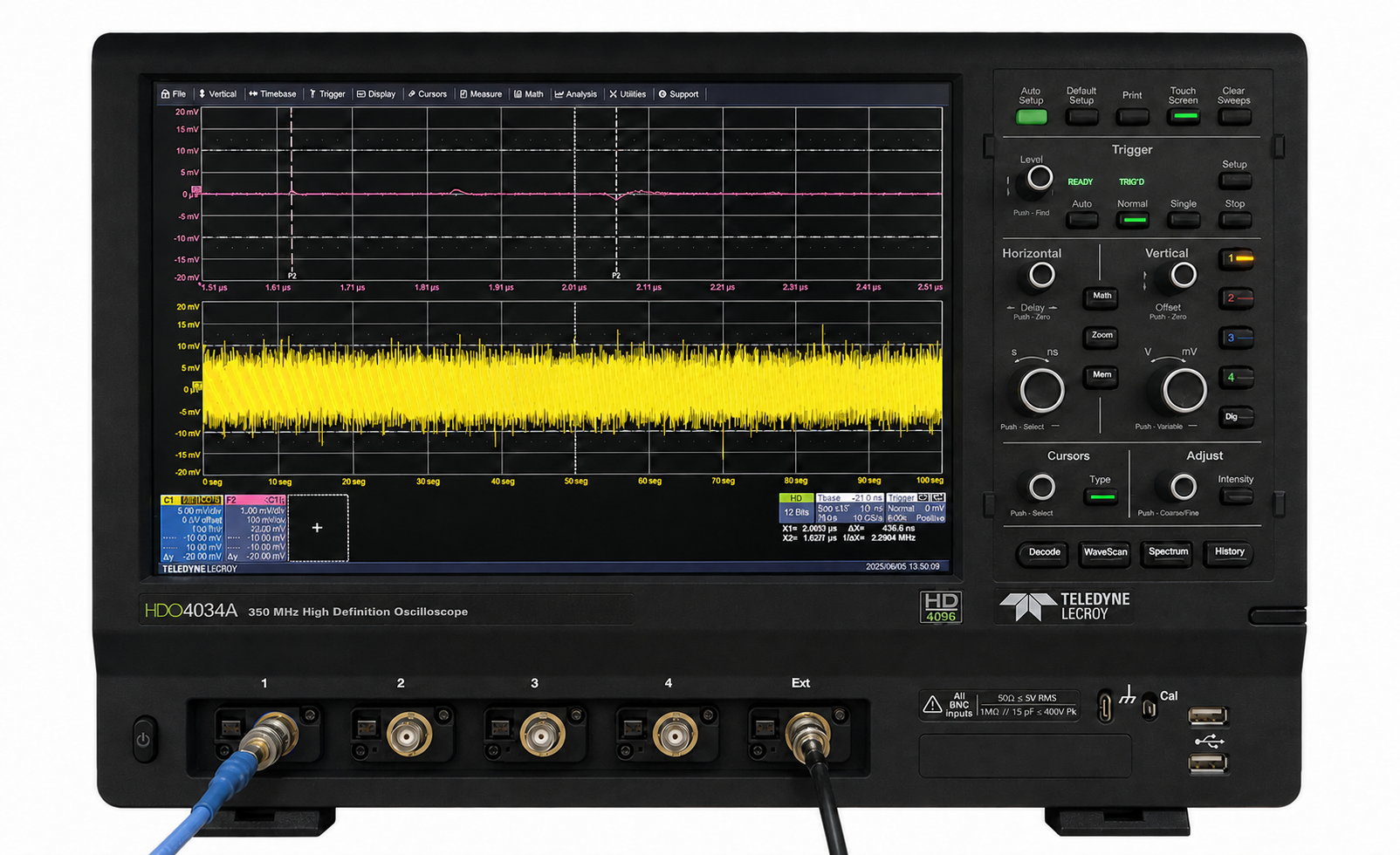This screenshot has width=1400, height=855.
Task: Open the Trigger descriptor box on screen
Action: coord(916,509)
